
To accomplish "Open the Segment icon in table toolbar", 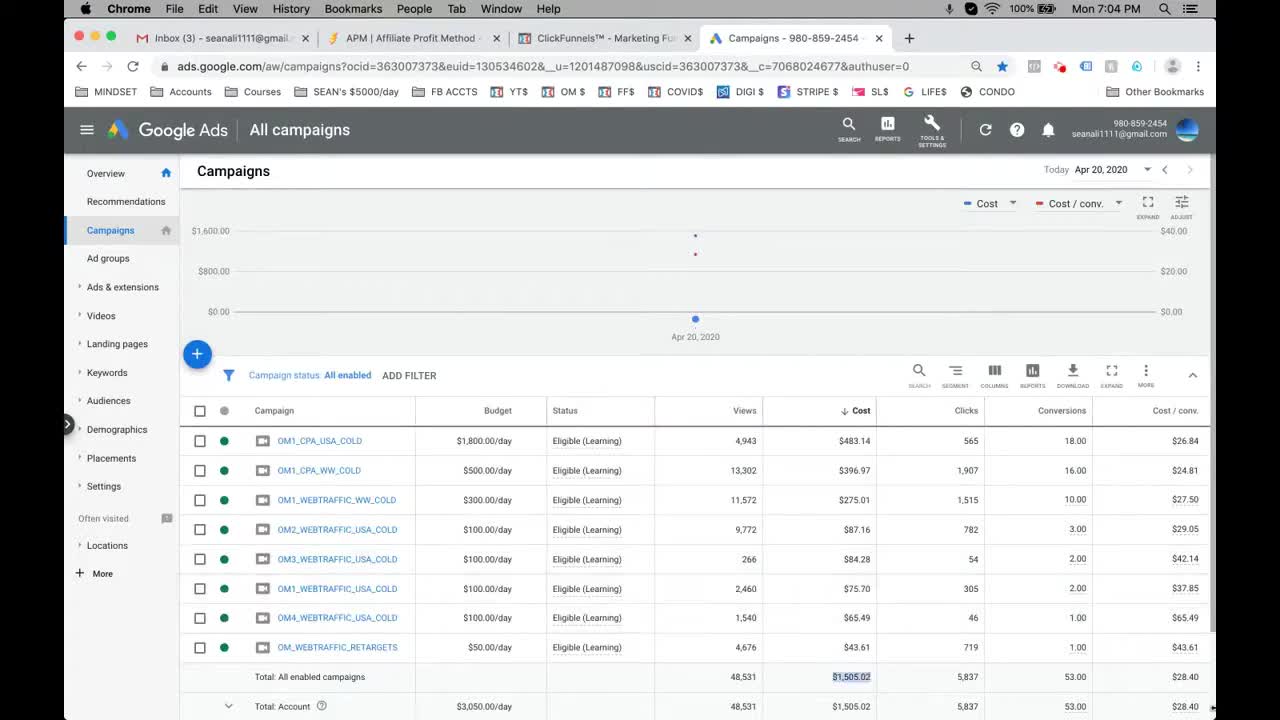I will 956,371.
